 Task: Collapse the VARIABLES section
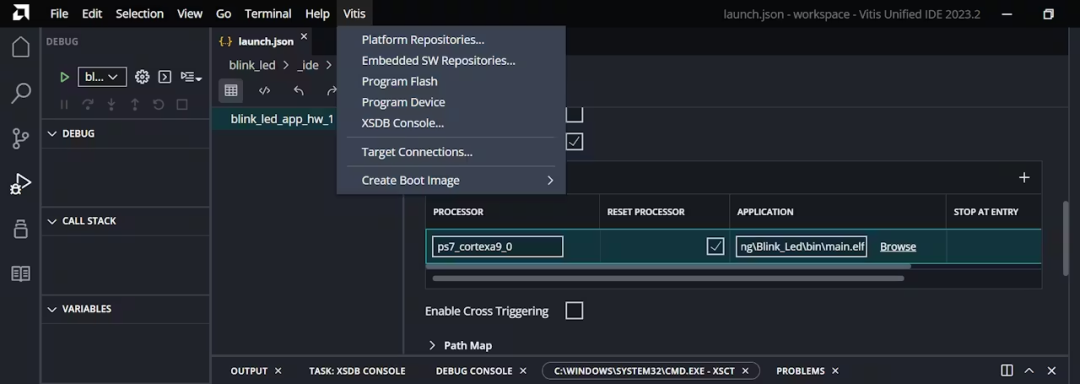[52, 309]
